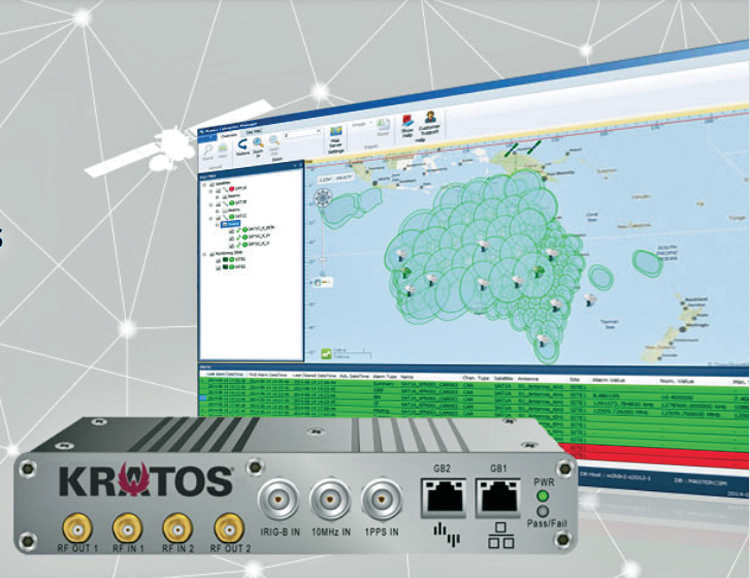Click the green map icon at the map's bottom-left

pos(327,353)
